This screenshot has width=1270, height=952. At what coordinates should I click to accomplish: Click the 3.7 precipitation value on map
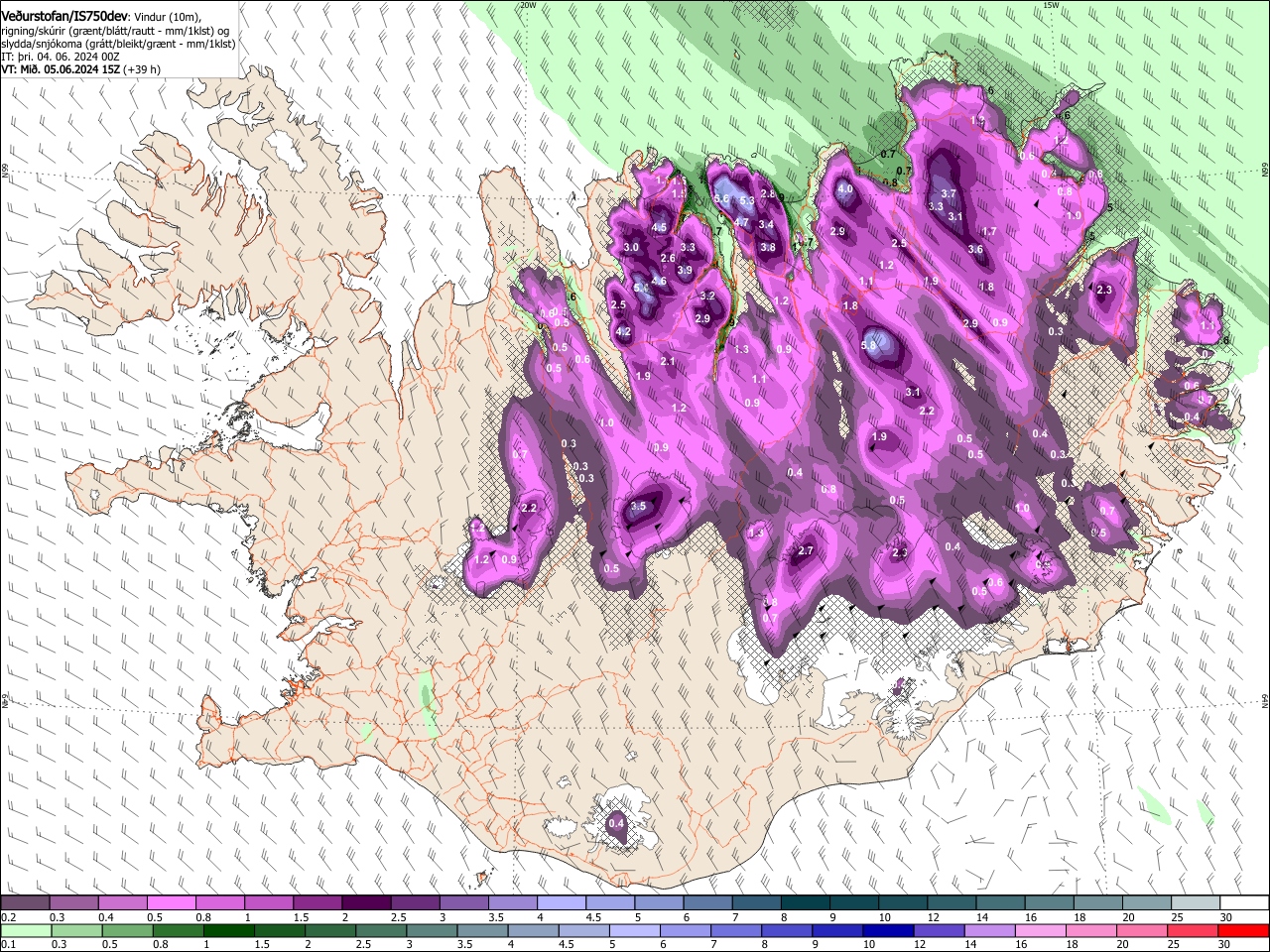click(948, 193)
